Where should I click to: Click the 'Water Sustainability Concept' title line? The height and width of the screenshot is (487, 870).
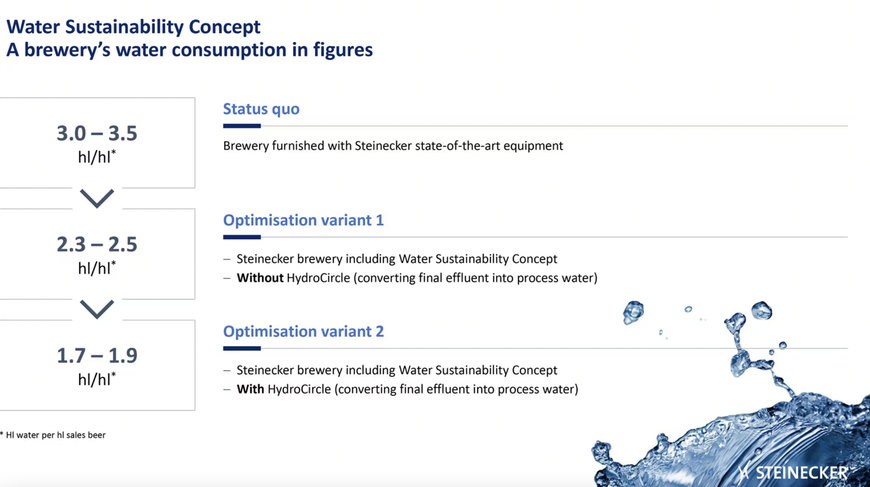click(x=133, y=27)
